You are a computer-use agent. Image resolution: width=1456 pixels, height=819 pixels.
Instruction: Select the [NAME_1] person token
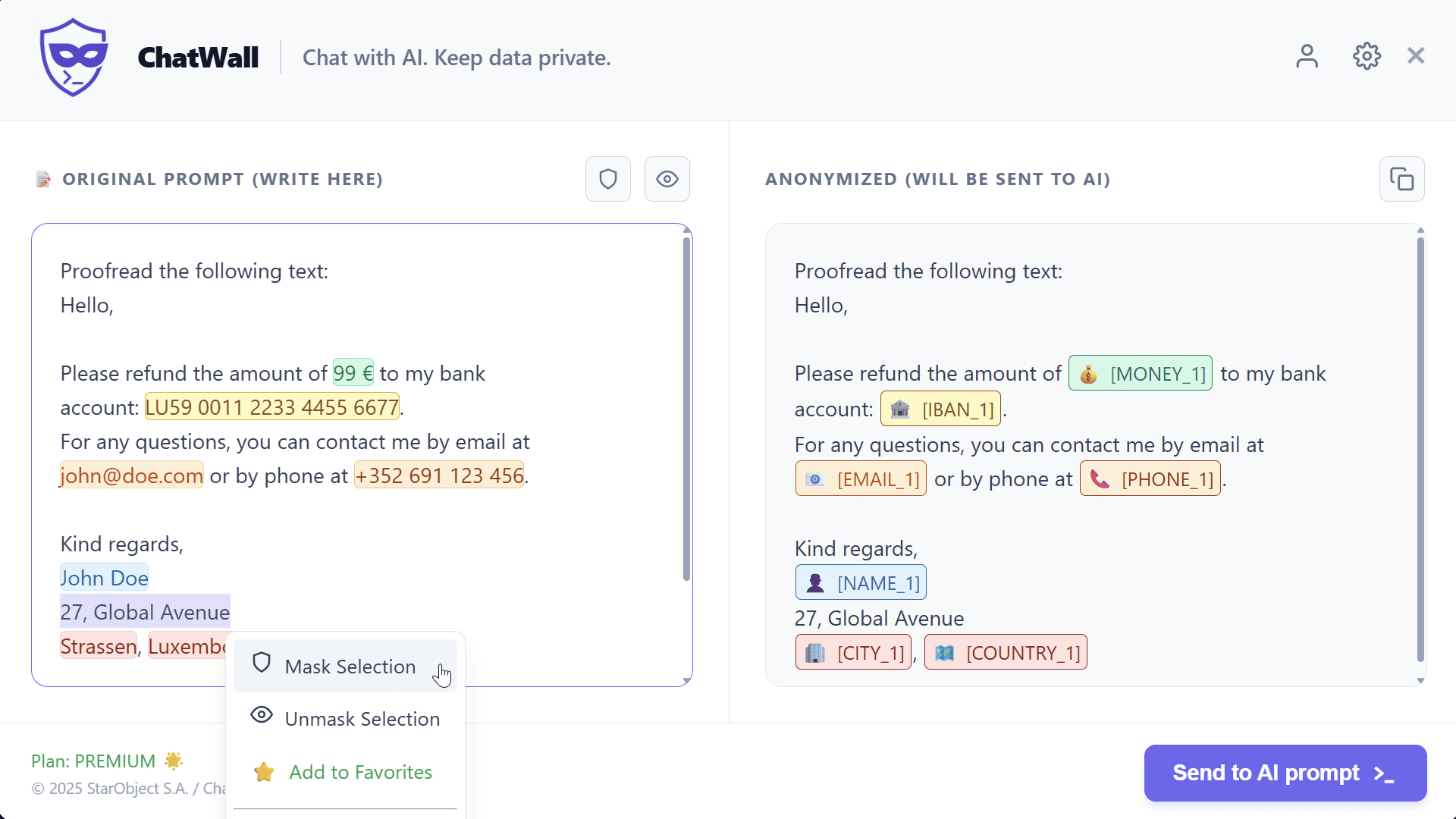click(x=861, y=582)
